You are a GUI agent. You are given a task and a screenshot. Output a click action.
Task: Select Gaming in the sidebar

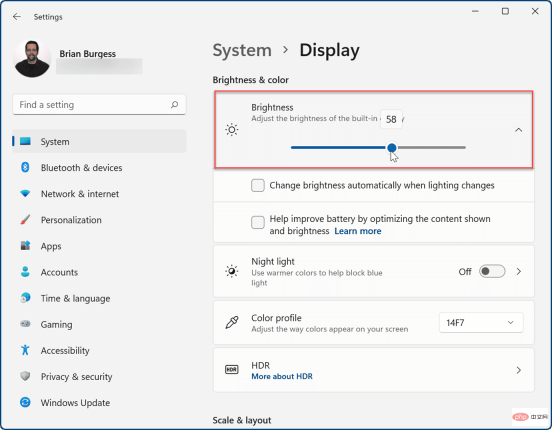[x=99, y=324]
